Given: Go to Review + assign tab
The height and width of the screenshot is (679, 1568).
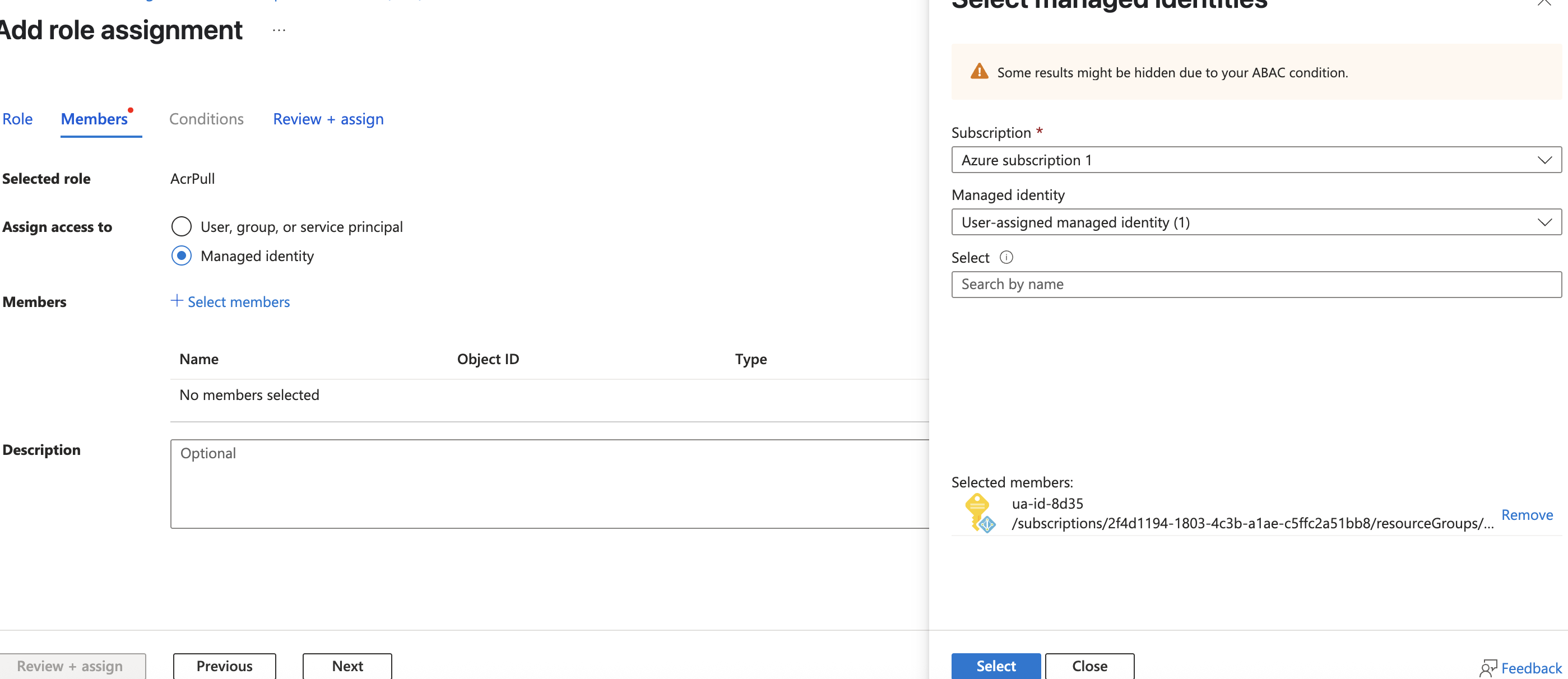Looking at the screenshot, I should pos(328,119).
